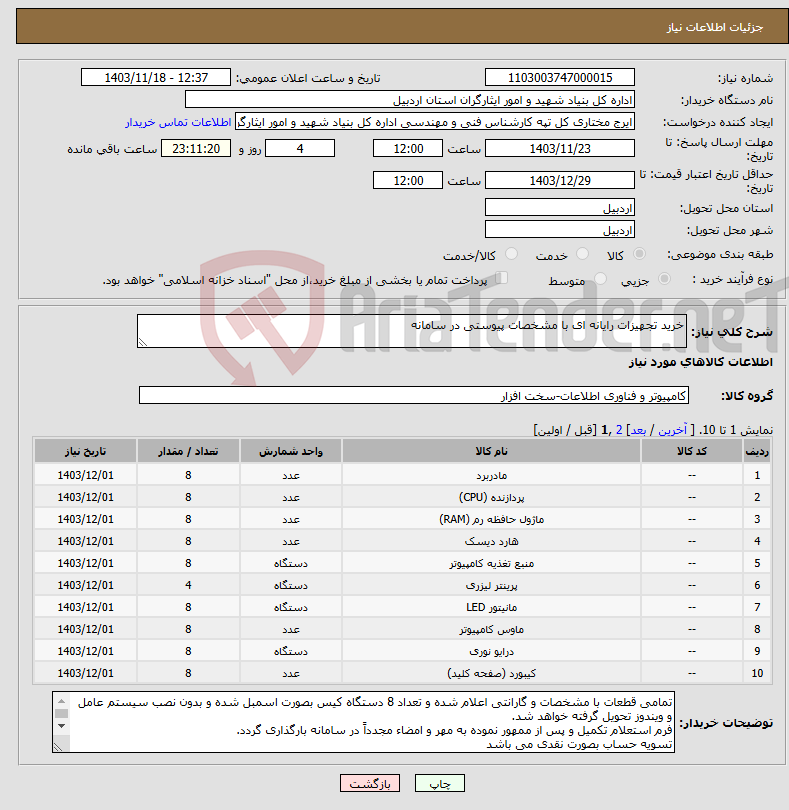This screenshot has width=789, height=810.
Task: Click the page header جزئیات اطلاعات نیاز
Action: 715,27
